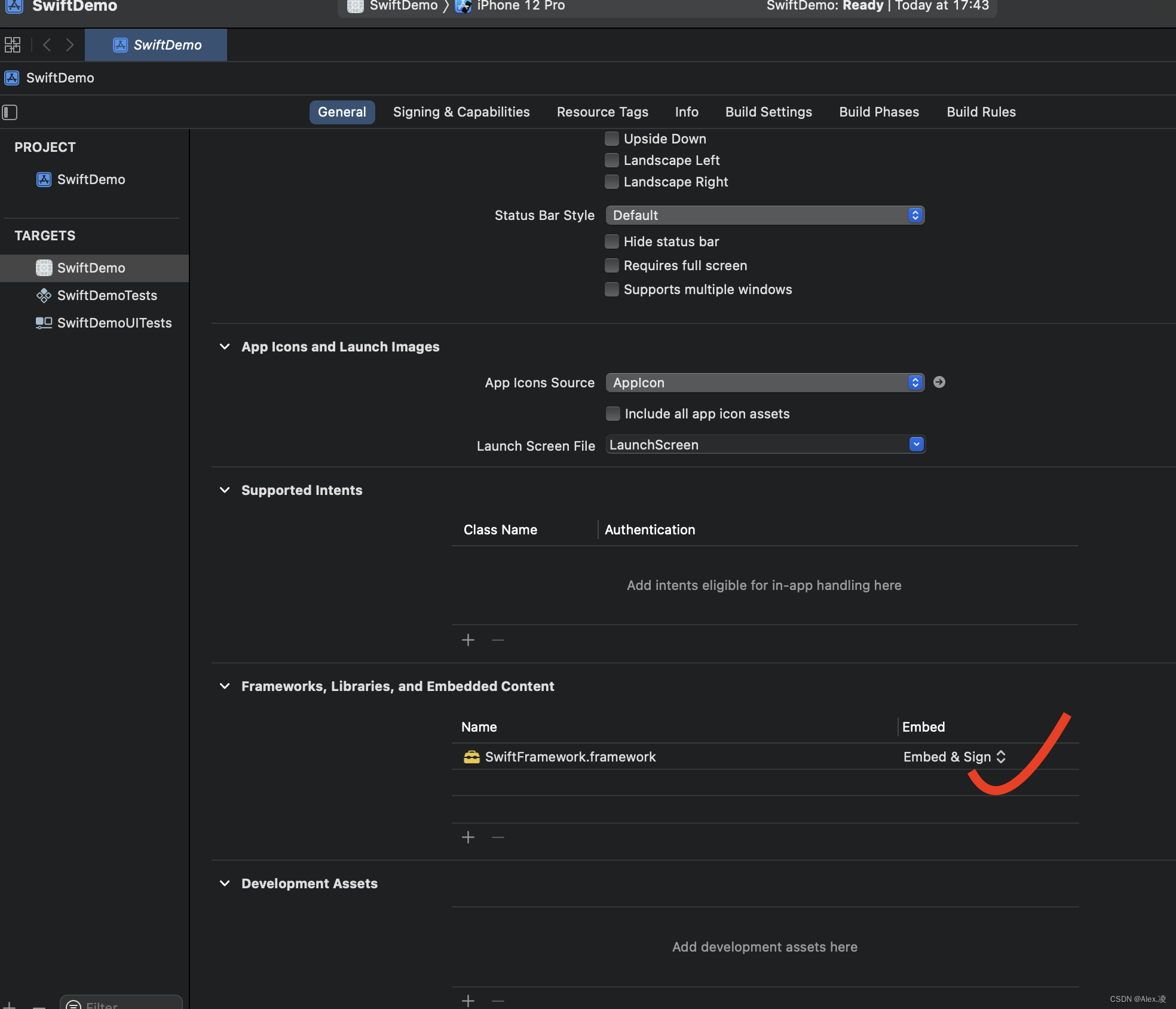
Task: Switch to General tab
Action: click(x=342, y=112)
